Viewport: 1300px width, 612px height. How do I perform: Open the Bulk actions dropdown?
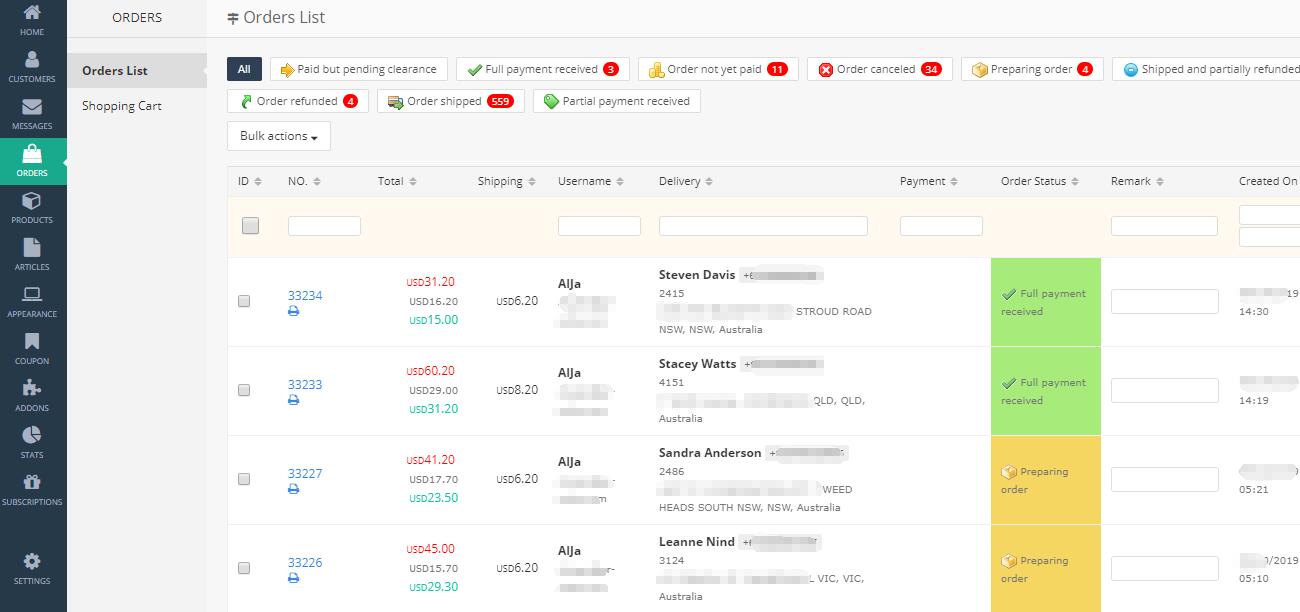(278, 136)
